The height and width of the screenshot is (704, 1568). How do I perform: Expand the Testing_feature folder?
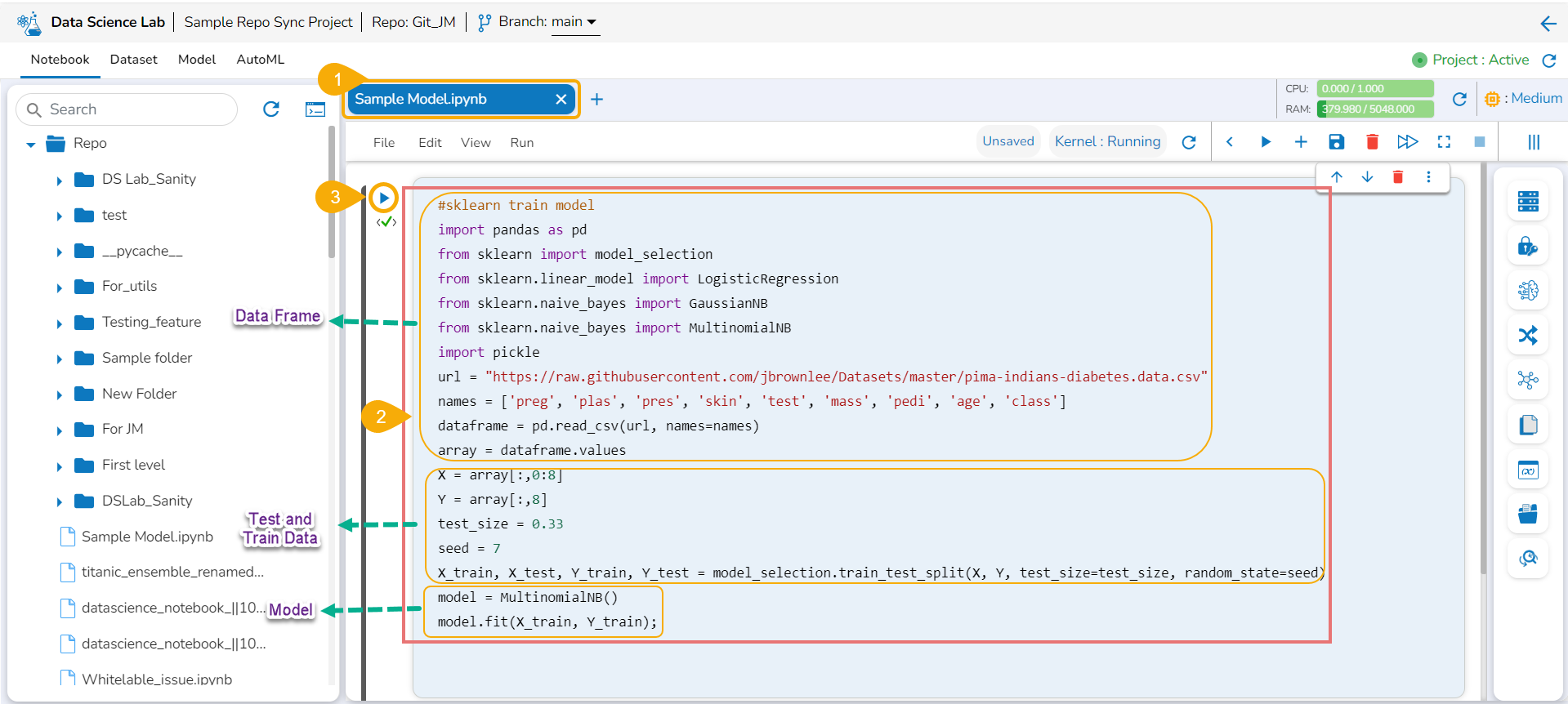(59, 323)
